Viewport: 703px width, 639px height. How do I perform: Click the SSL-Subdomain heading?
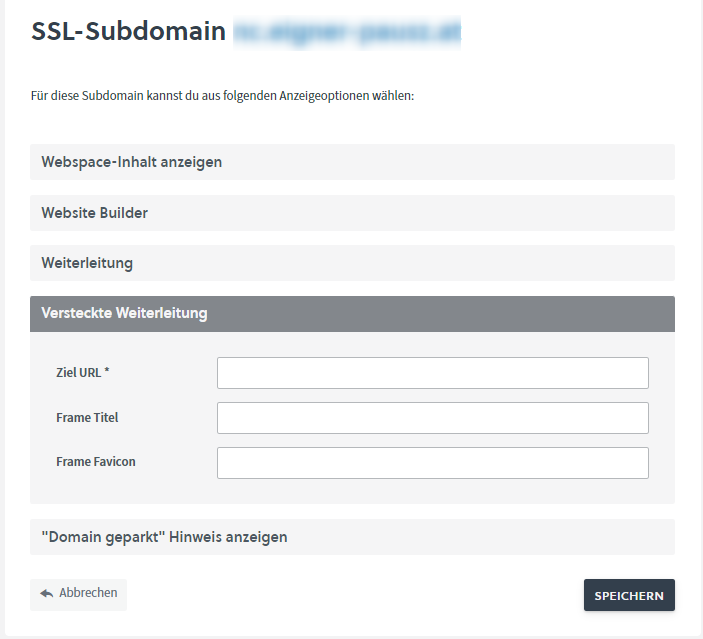[x=129, y=32]
